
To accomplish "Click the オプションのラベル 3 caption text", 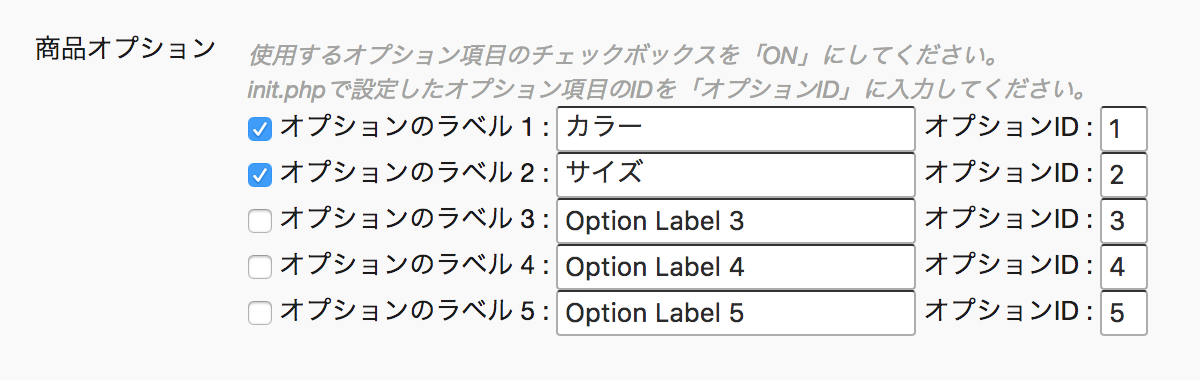I will [x=414, y=221].
